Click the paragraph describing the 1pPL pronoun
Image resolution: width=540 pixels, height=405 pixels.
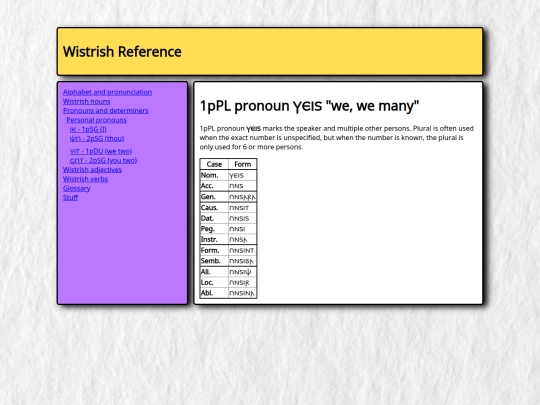pos(337,138)
